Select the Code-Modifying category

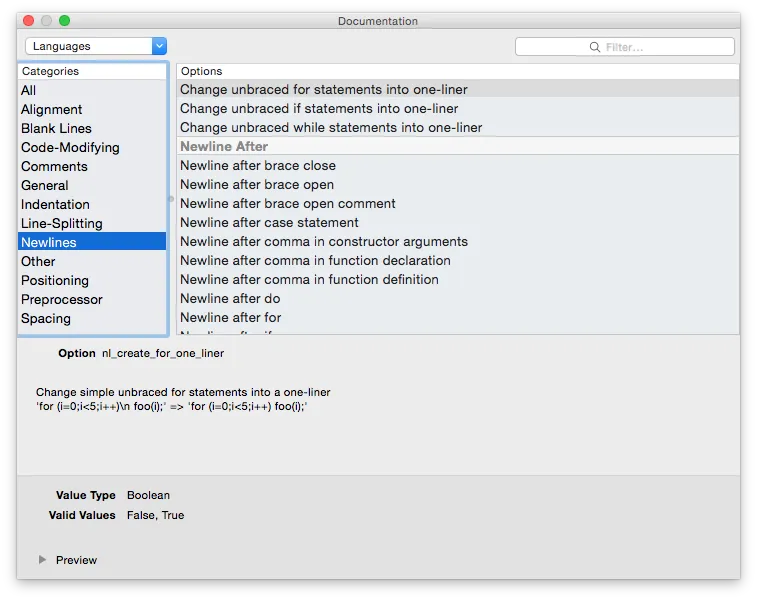[92, 147]
